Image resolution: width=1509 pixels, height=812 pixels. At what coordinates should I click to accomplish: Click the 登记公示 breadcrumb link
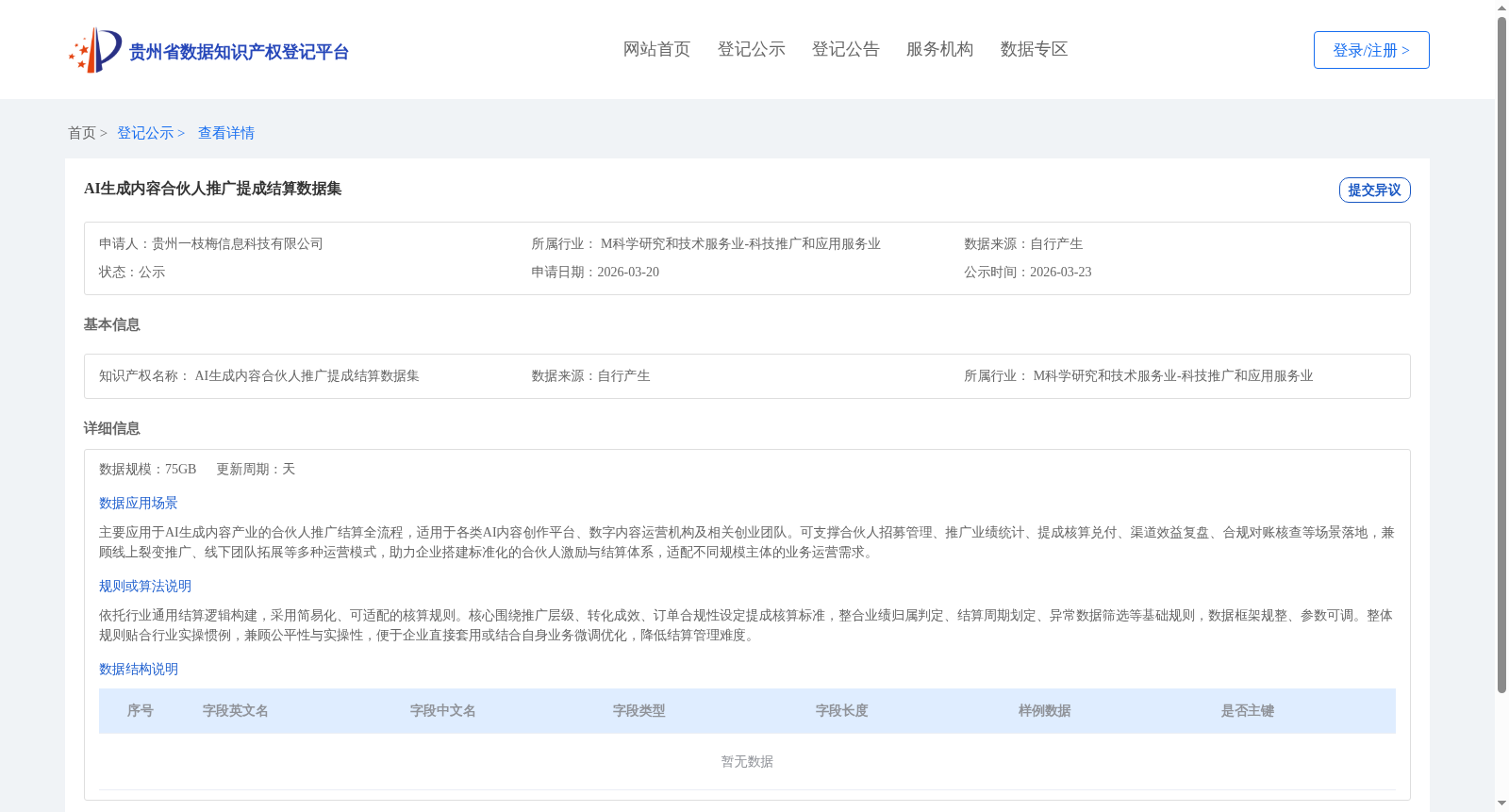(x=150, y=133)
